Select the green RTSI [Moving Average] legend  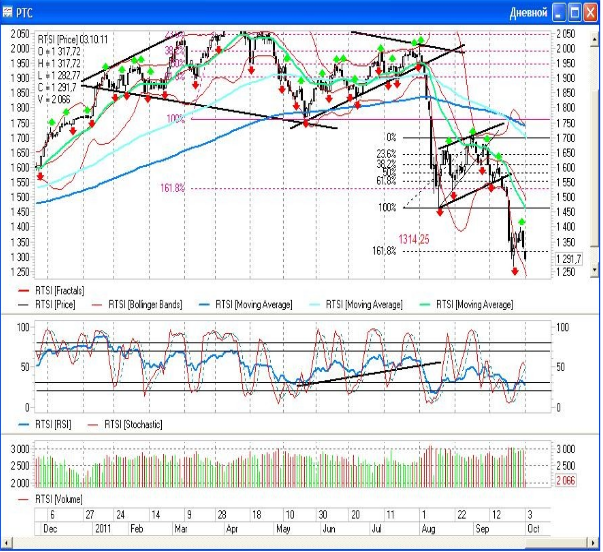(x=466, y=305)
